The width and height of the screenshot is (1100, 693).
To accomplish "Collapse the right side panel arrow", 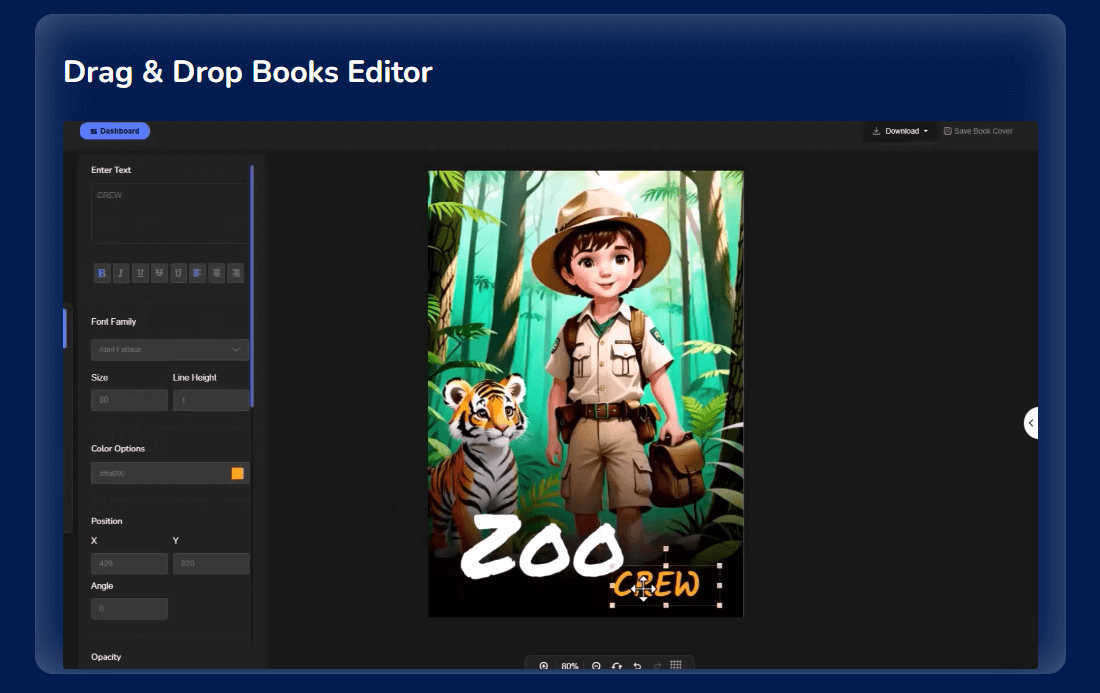I will [1031, 423].
